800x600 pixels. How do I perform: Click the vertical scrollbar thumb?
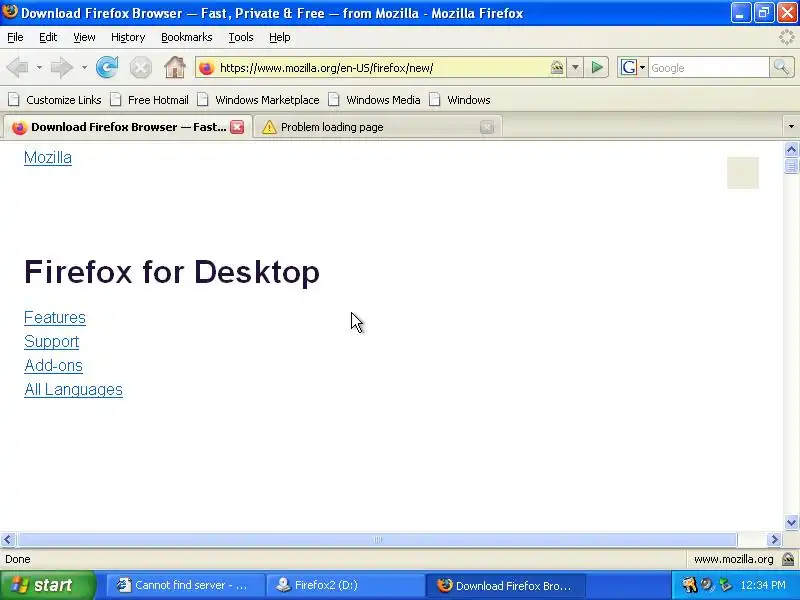tap(791, 166)
